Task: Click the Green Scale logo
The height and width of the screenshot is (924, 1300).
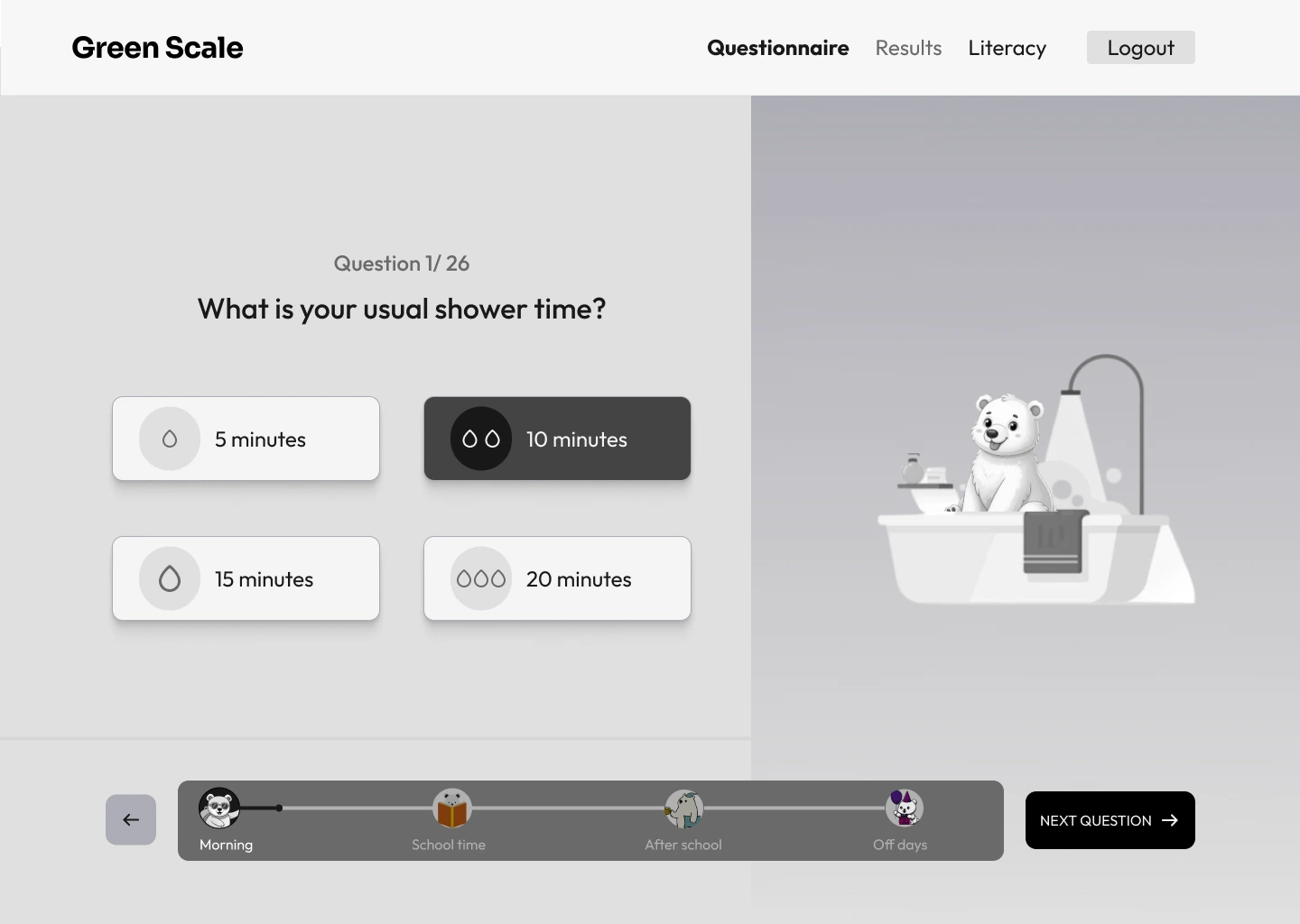Action: tap(157, 48)
